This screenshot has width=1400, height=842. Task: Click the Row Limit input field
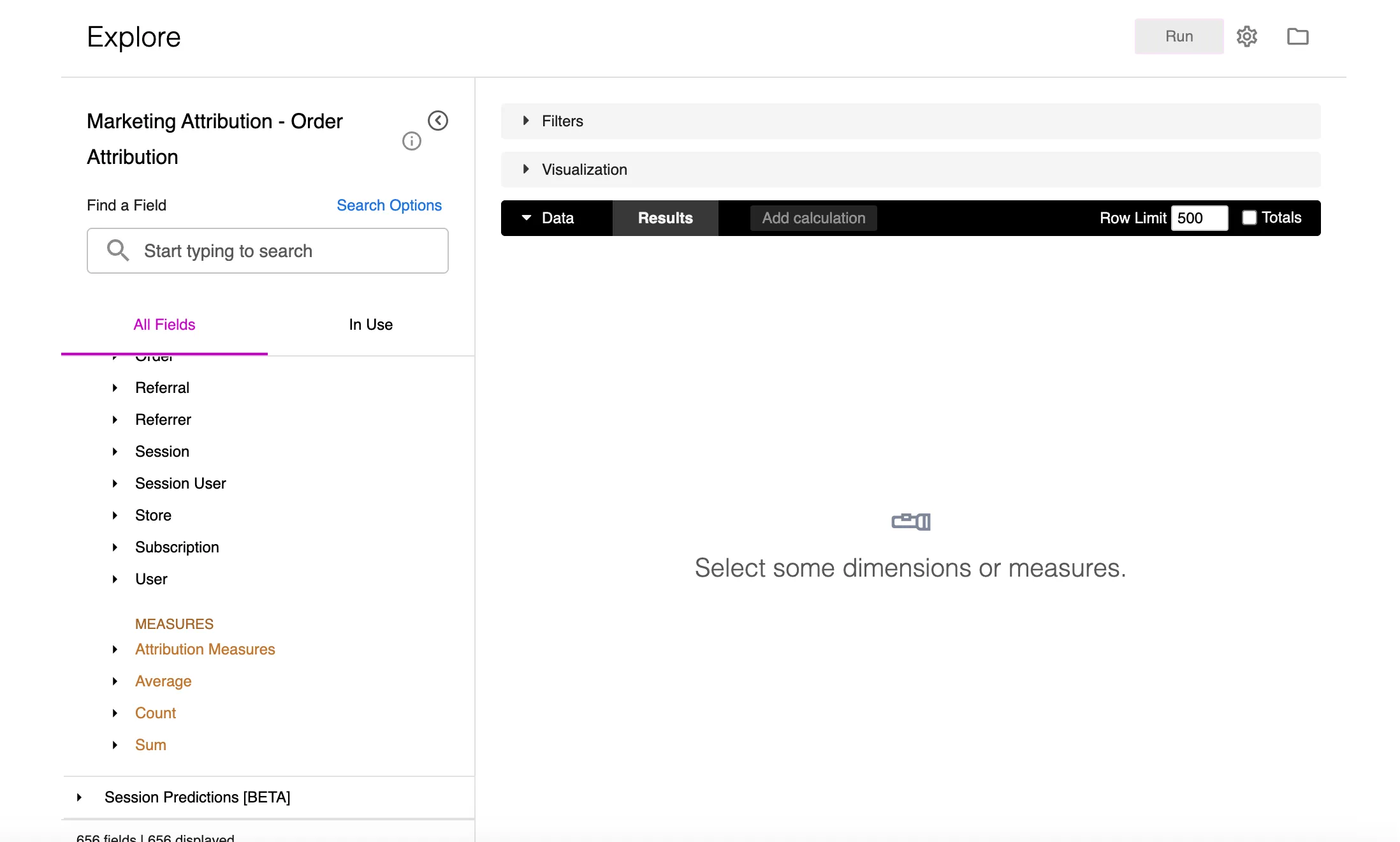point(1199,218)
